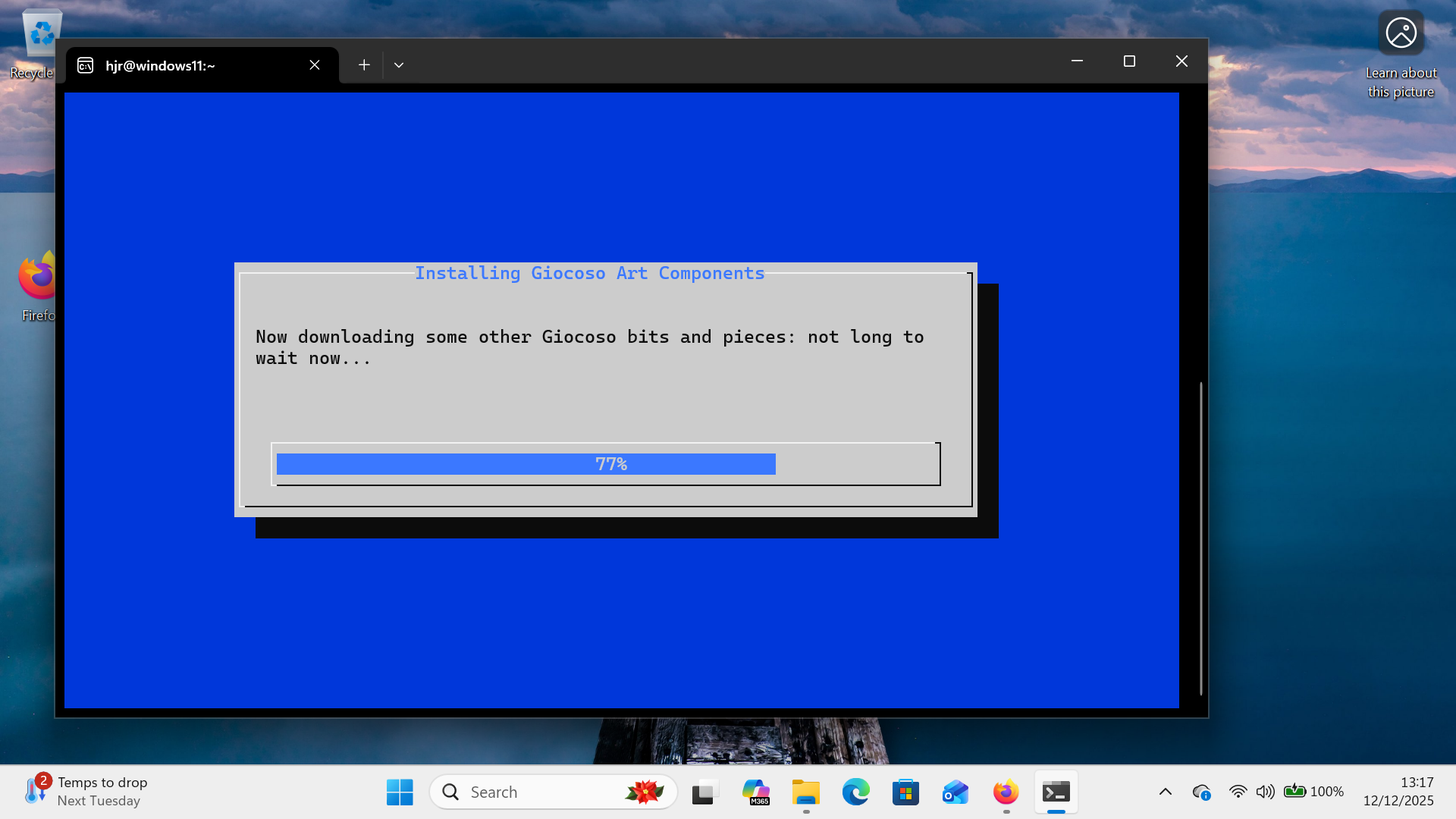Image resolution: width=1456 pixels, height=819 pixels.
Task: Open Outlook from the taskbar
Action: 955,792
